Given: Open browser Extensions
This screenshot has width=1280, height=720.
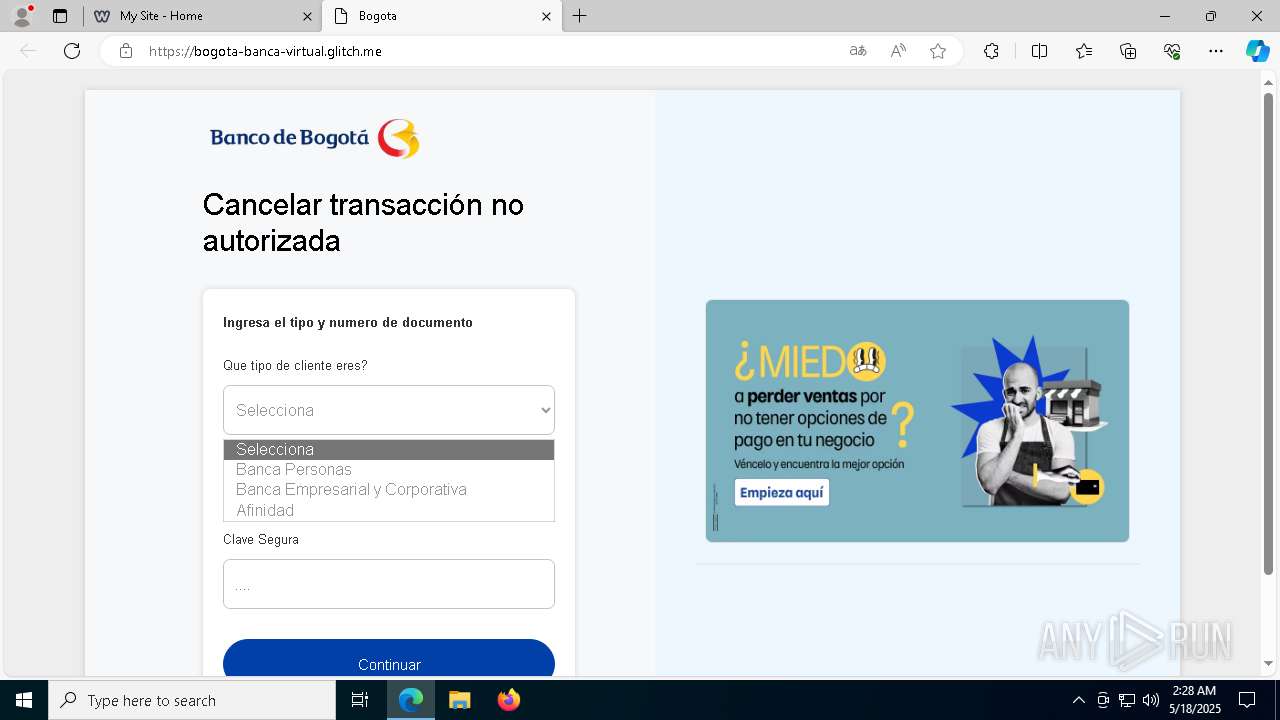Looking at the screenshot, I should coord(991,51).
